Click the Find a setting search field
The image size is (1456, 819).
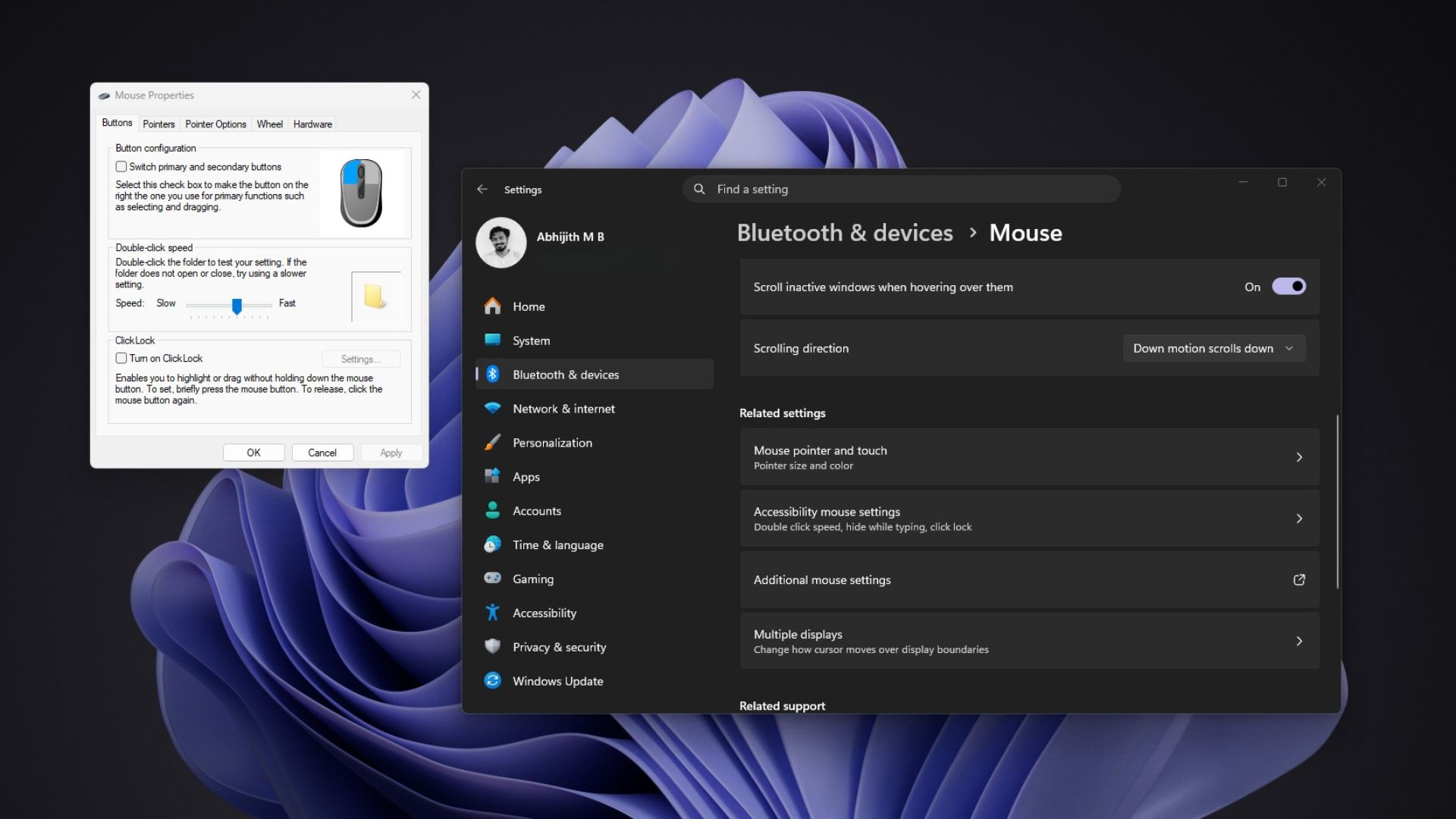[x=902, y=189]
